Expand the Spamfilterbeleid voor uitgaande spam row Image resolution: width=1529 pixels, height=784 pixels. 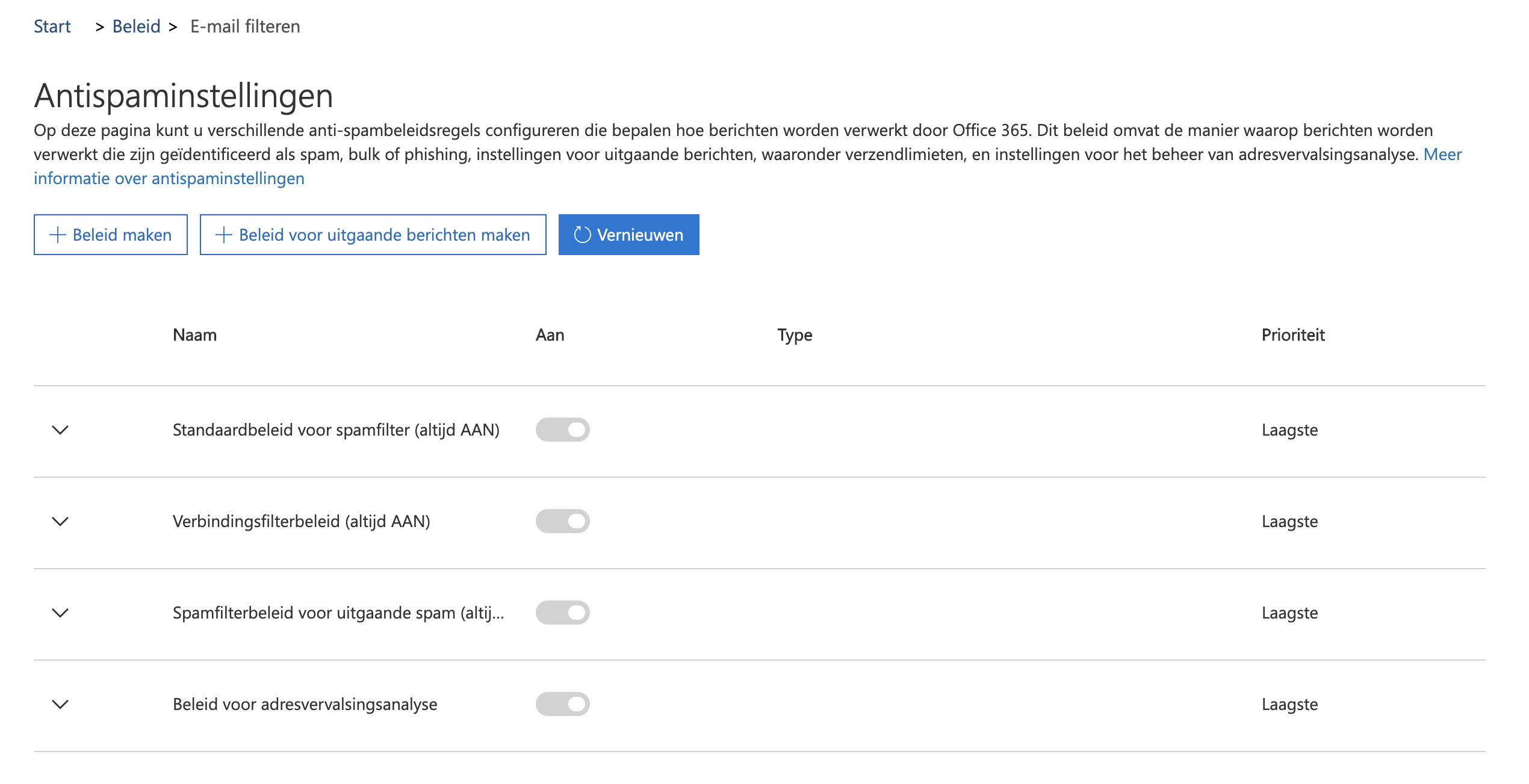tap(60, 613)
